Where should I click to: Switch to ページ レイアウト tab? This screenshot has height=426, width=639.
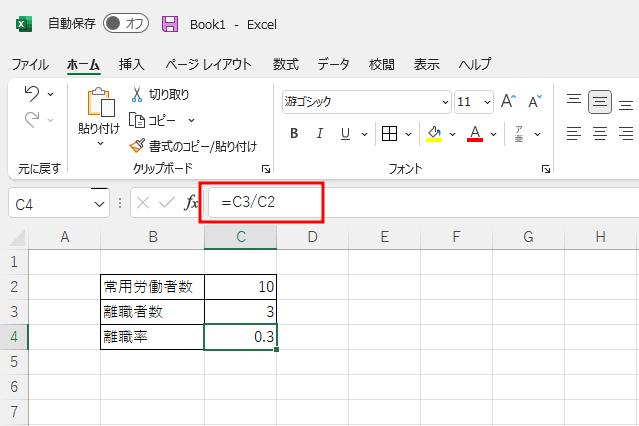[x=208, y=64]
